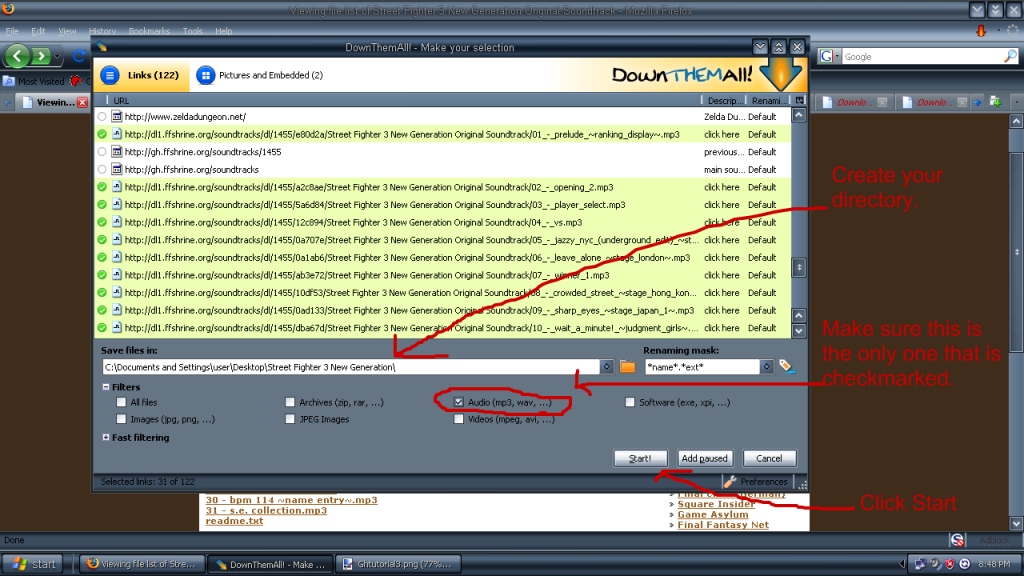Click the Start! button
This screenshot has height=576, width=1024.
click(641, 458)
